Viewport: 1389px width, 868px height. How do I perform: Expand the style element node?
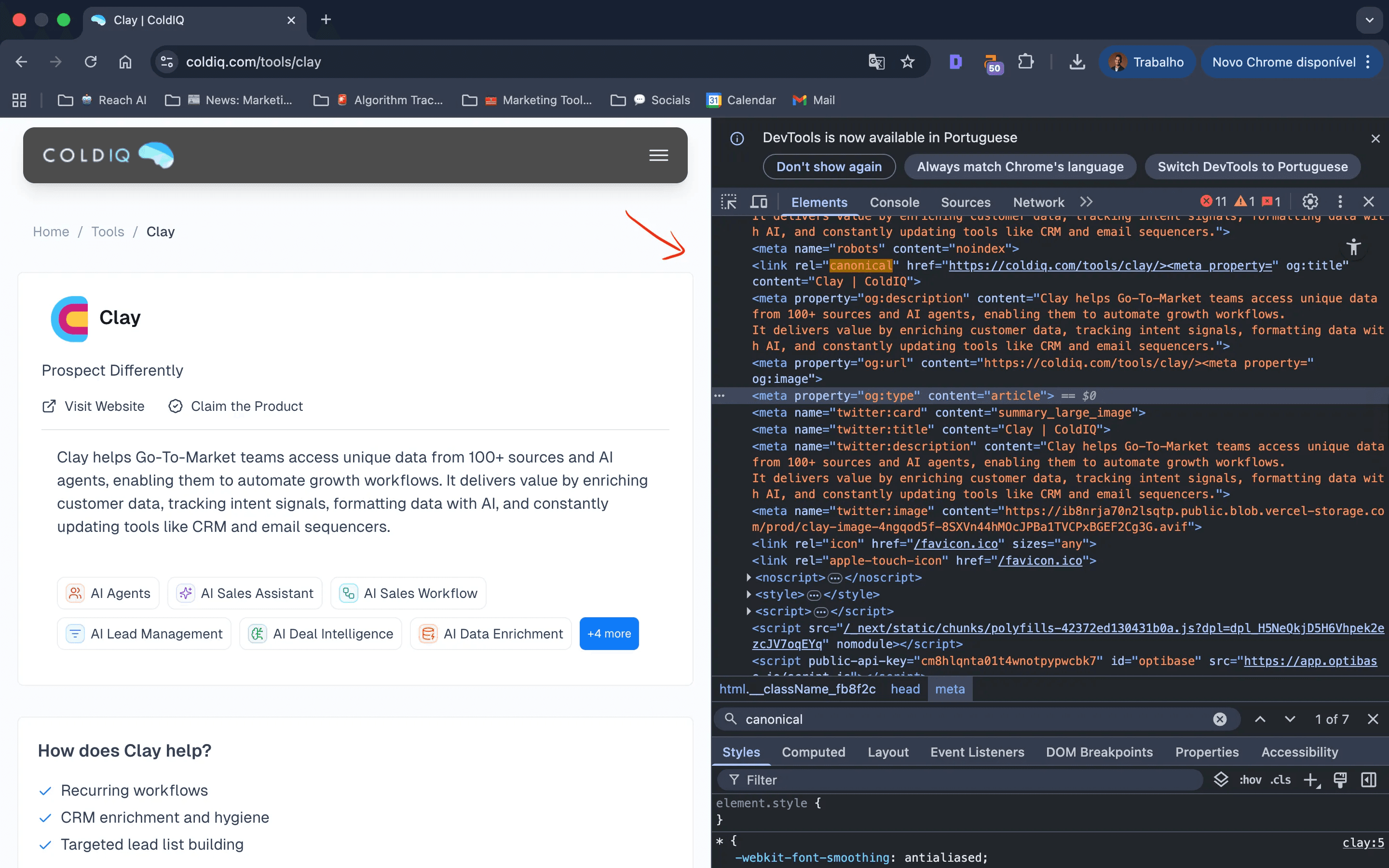(x=749, y=594)
